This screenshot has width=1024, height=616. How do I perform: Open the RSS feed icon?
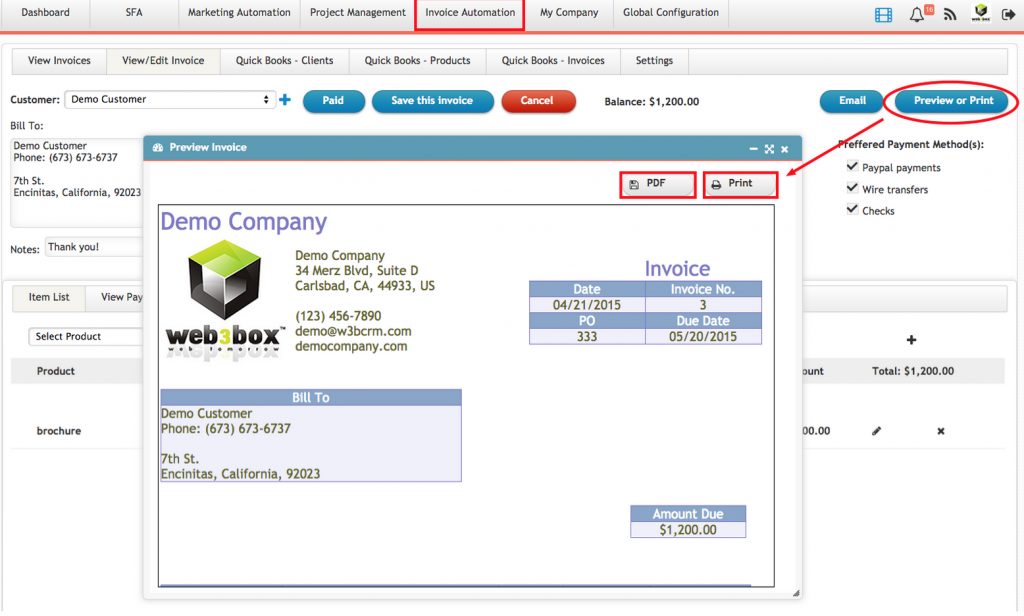950,14
